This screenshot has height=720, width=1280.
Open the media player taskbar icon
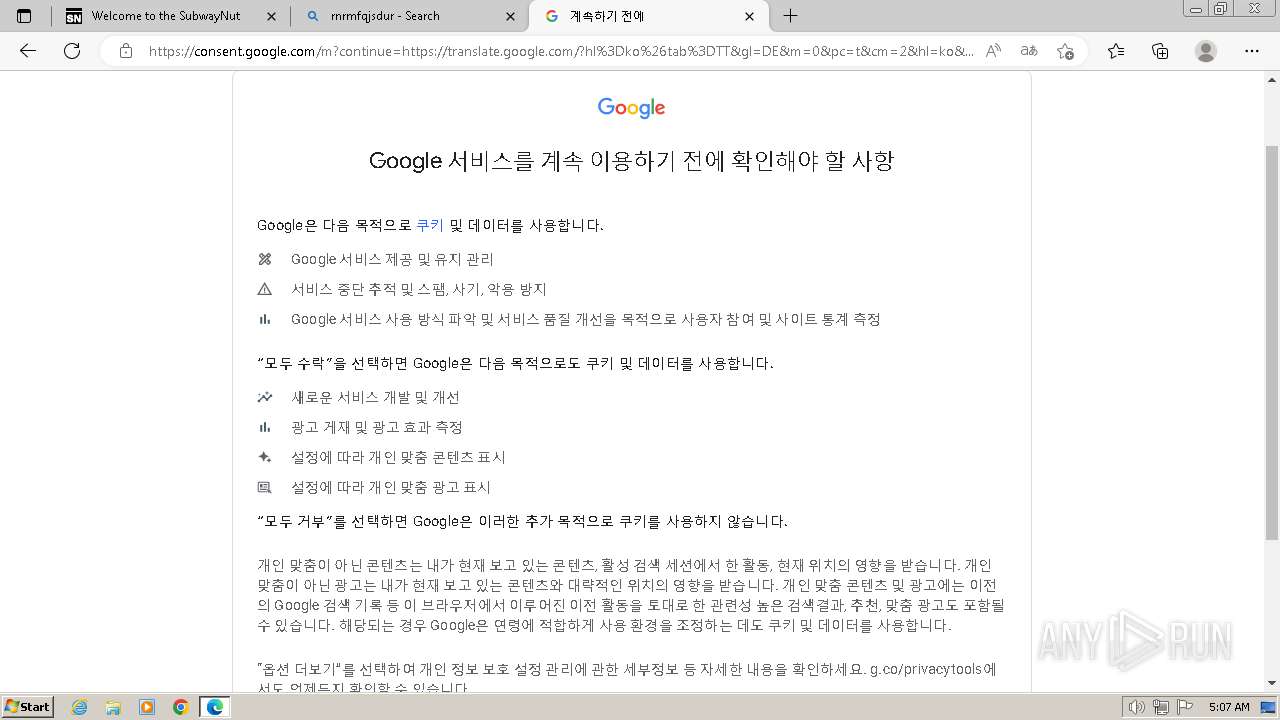pos(147,707)
